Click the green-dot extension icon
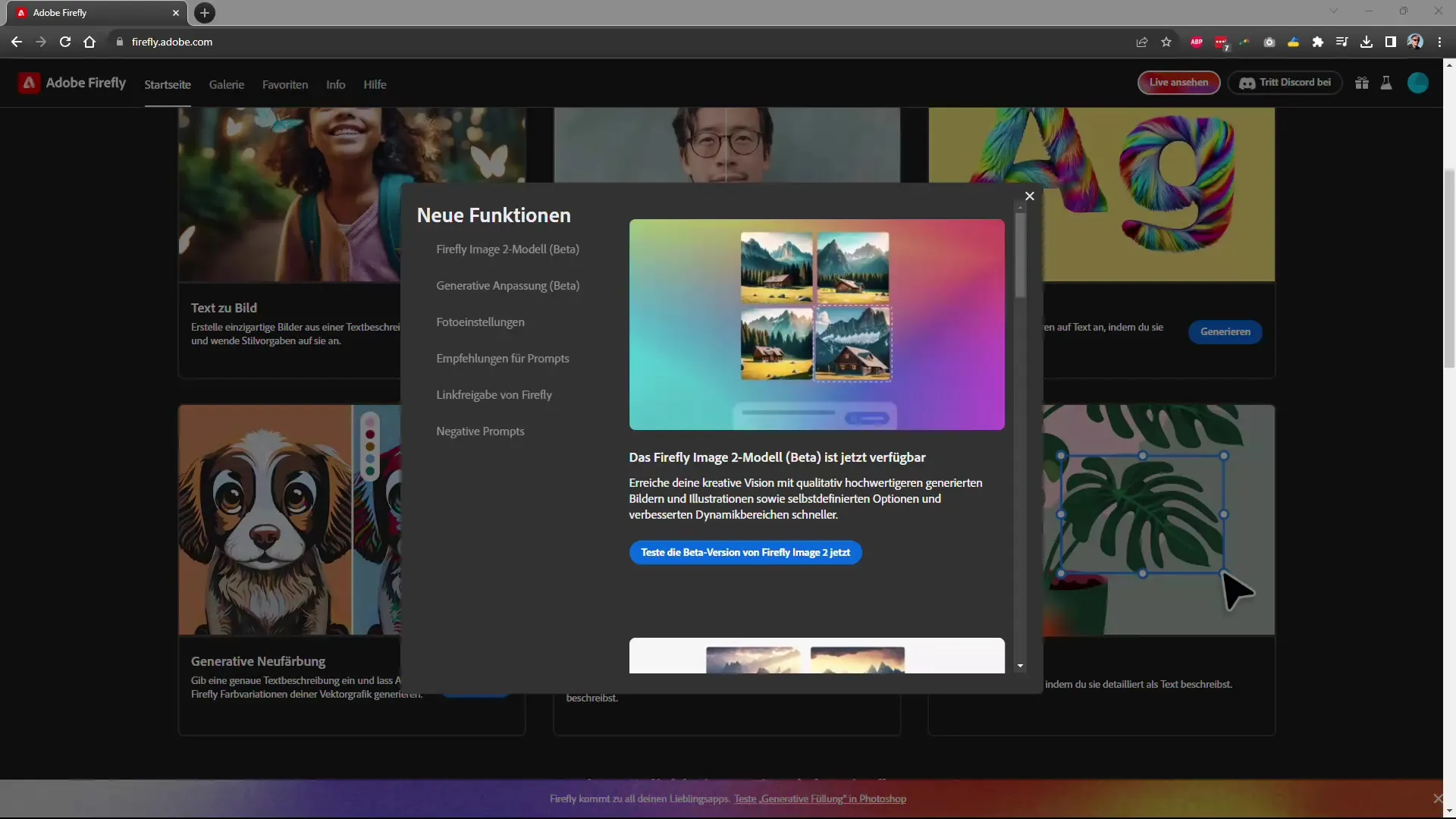The image size is (1456, 819). (1244, 42)
